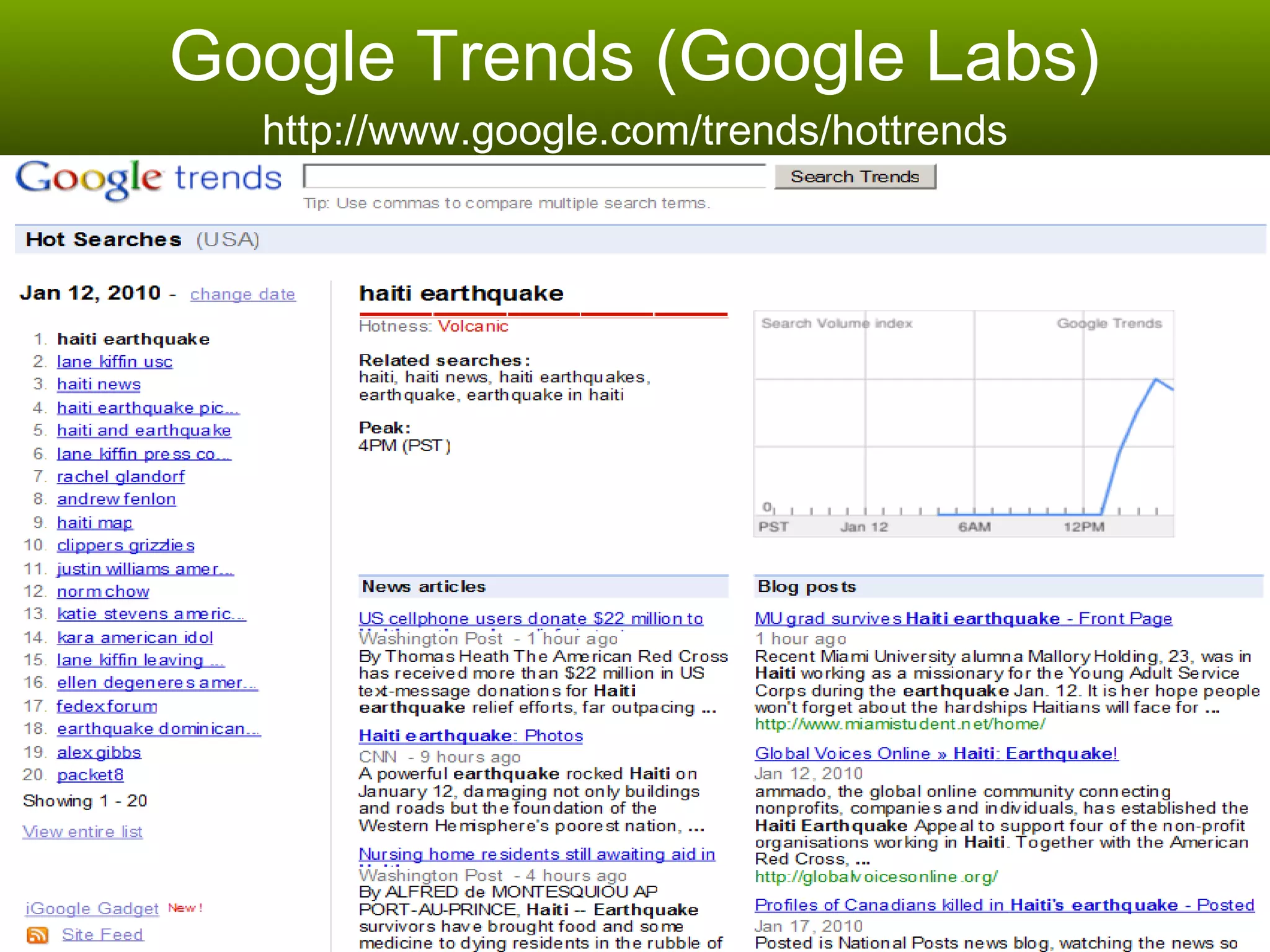Viewport: 1270px width, 952px height.
Task: Open the 'packet8' hot search
Action: (91, 775)
